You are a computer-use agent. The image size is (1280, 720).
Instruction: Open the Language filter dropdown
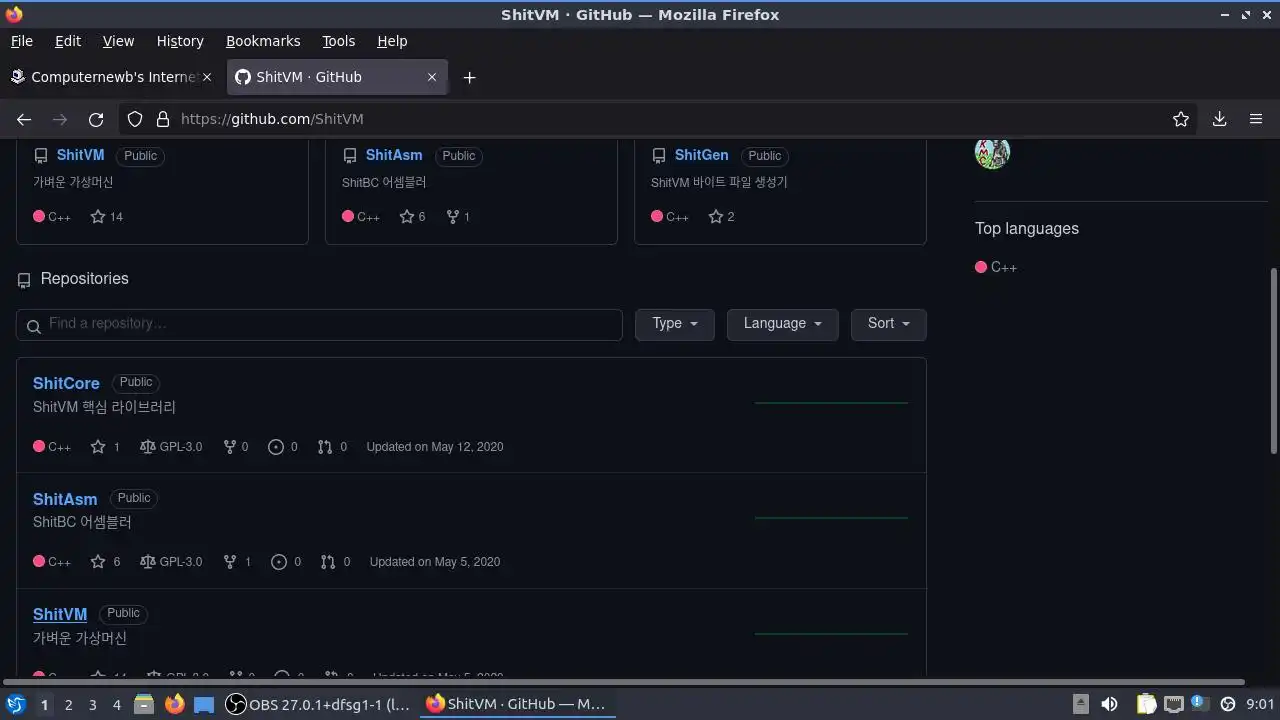(x=783, y=324)
